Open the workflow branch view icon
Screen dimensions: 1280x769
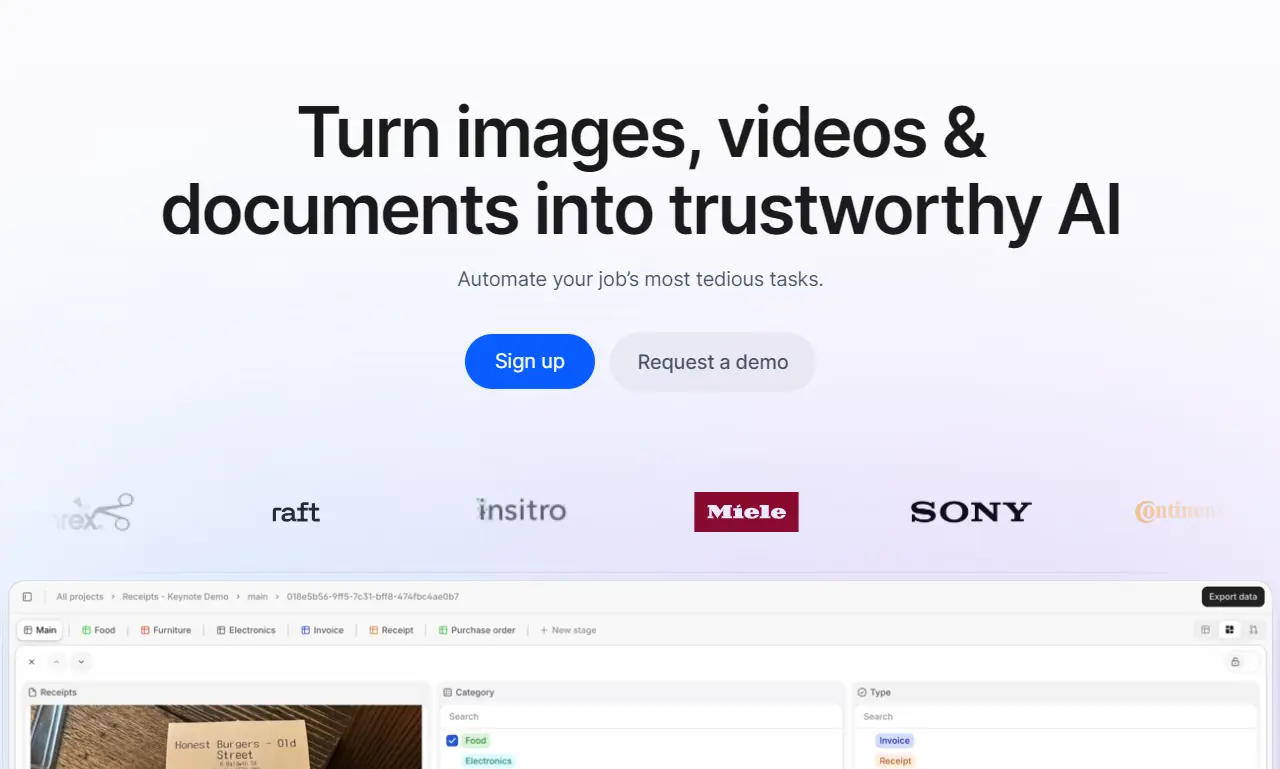point(1253,630)
